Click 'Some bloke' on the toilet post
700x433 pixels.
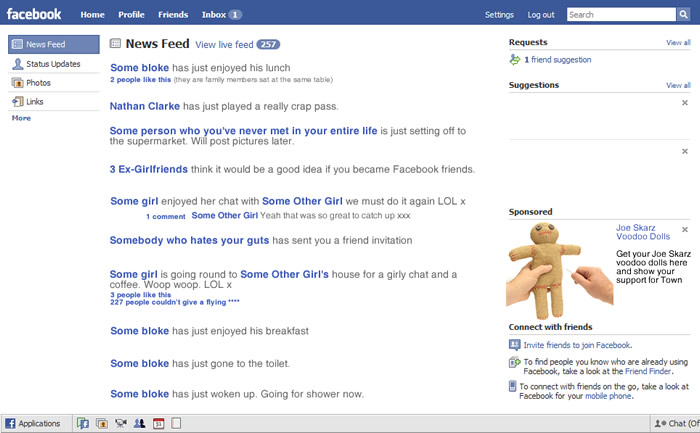(x=140, y=363)
